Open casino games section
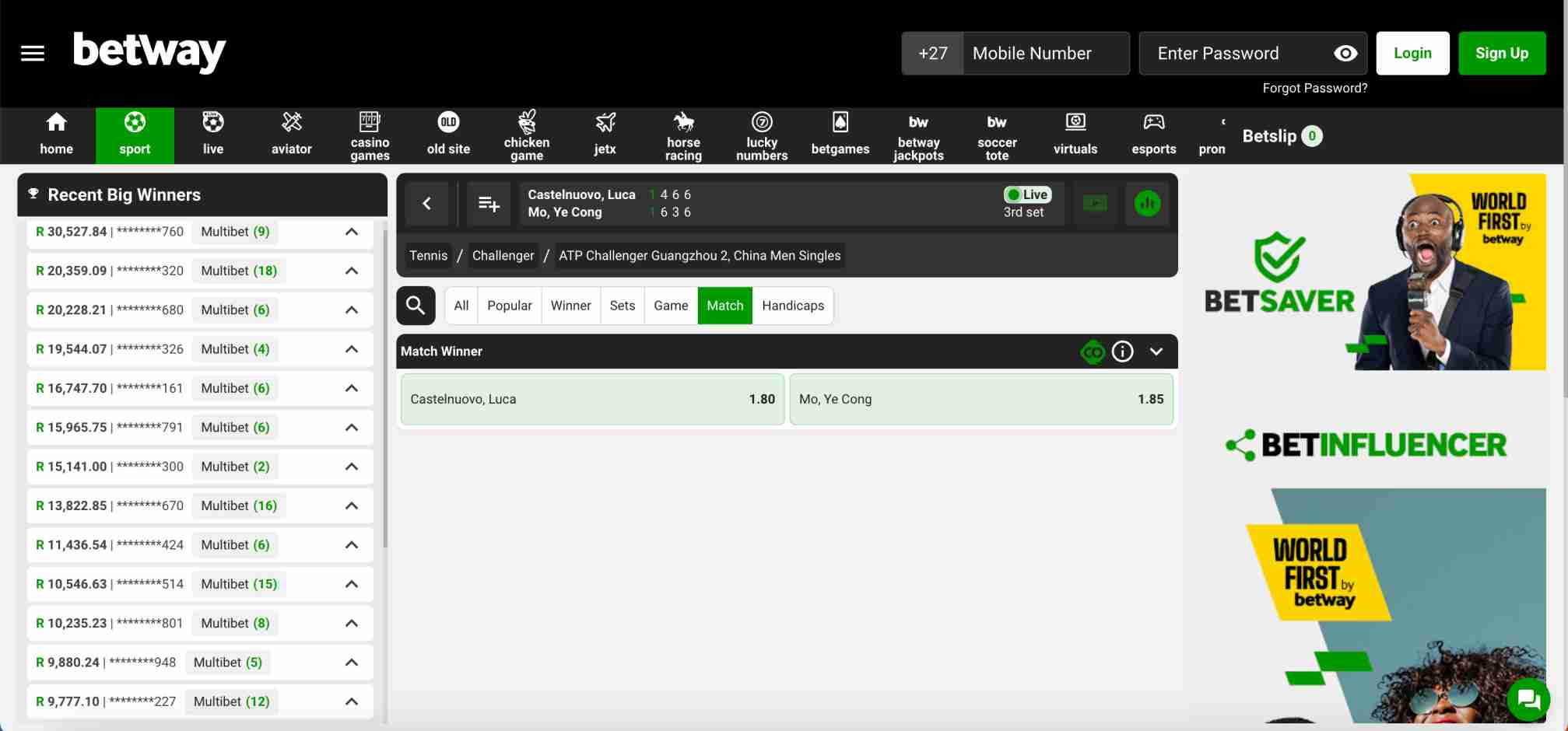1568x731 pixels. (x=370, y=135)
